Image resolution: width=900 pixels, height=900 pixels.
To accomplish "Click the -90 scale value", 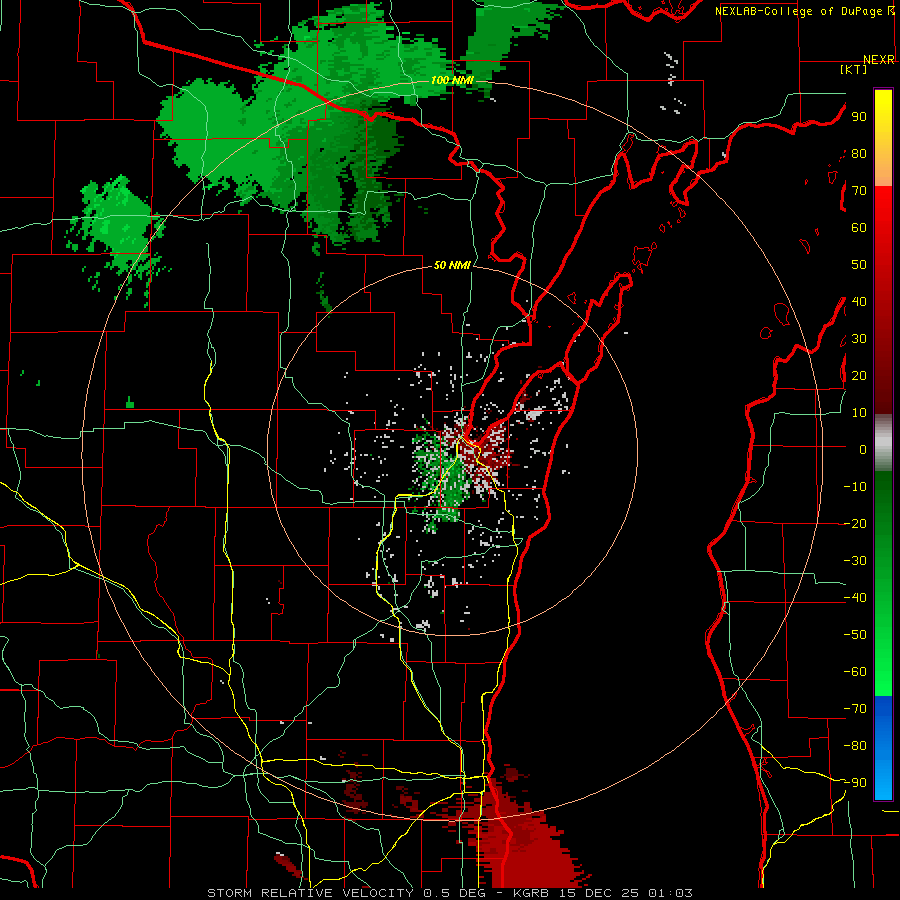I will [x=855, y=783].
